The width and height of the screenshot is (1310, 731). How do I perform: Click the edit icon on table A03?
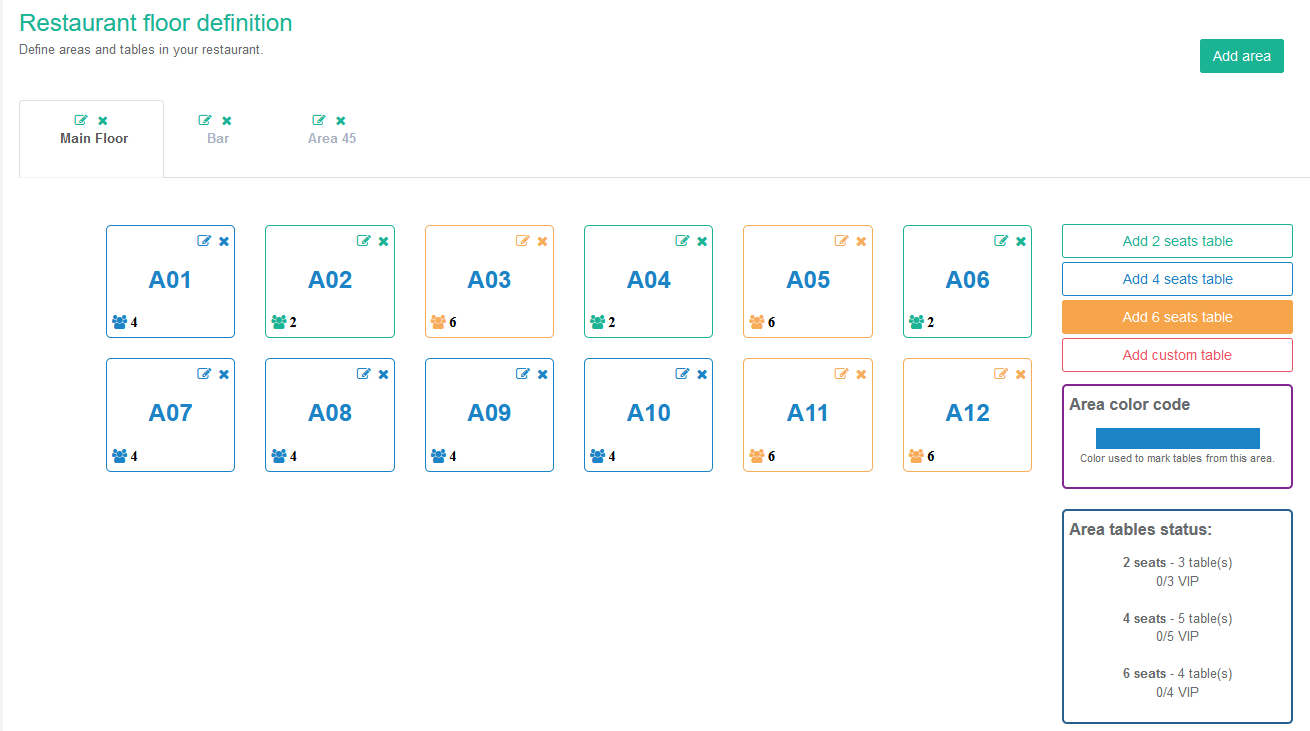(x=523, y=241)
